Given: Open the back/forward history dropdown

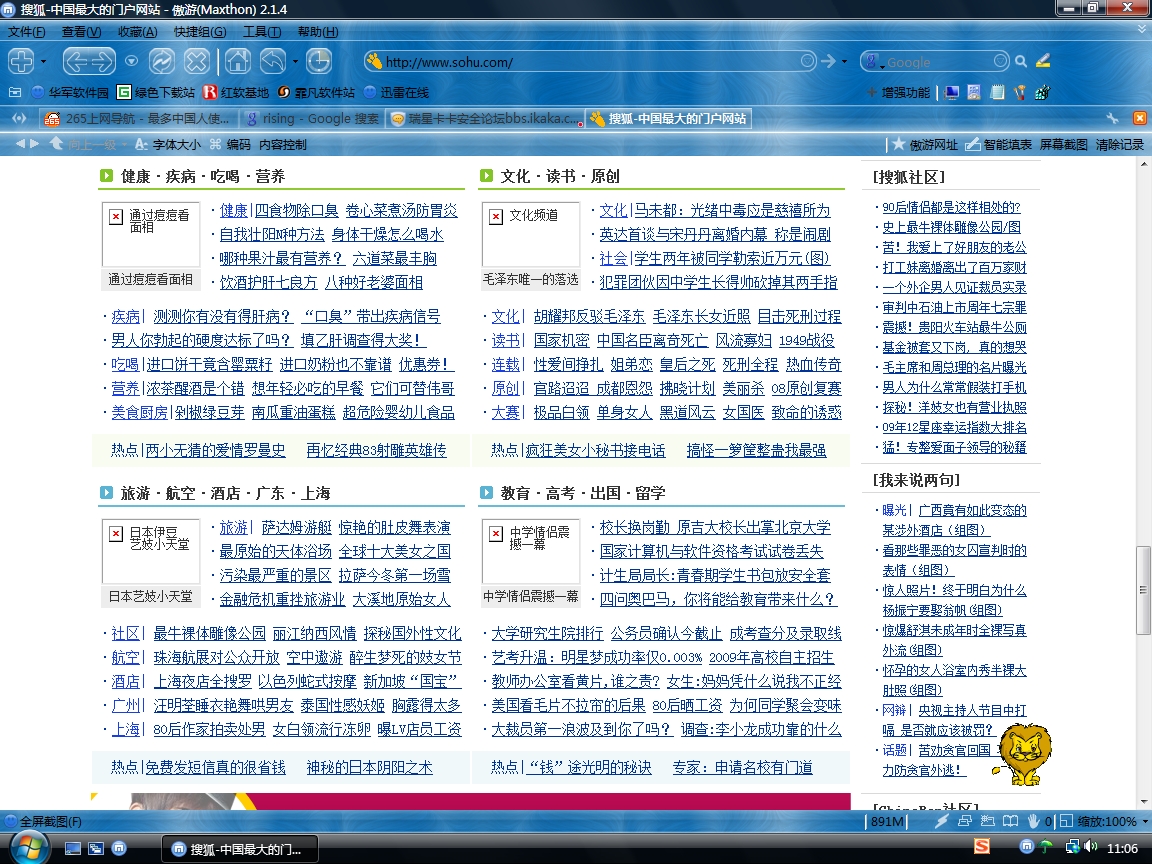Looking at the screenshot, I should (132, 61).
